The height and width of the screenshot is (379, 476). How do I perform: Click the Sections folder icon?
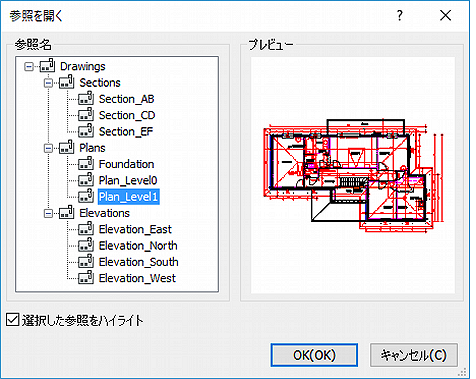(x=66, y=82)
